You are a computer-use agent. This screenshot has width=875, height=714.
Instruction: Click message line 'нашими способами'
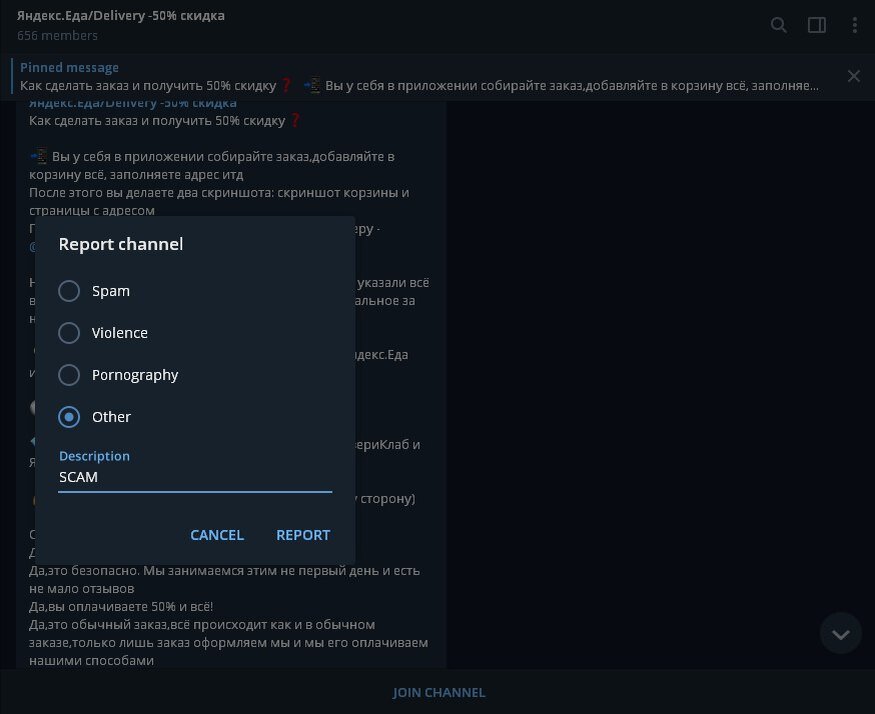(91, 660)
